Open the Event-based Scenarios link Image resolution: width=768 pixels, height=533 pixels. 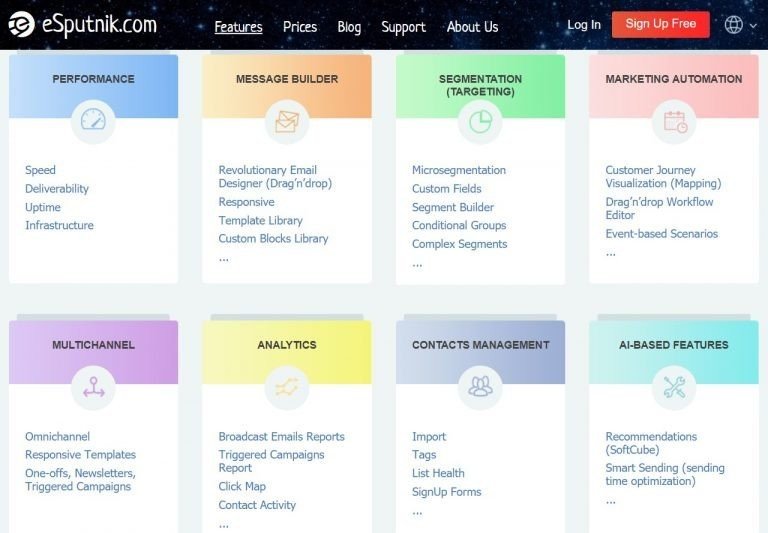tap(662, 234)
